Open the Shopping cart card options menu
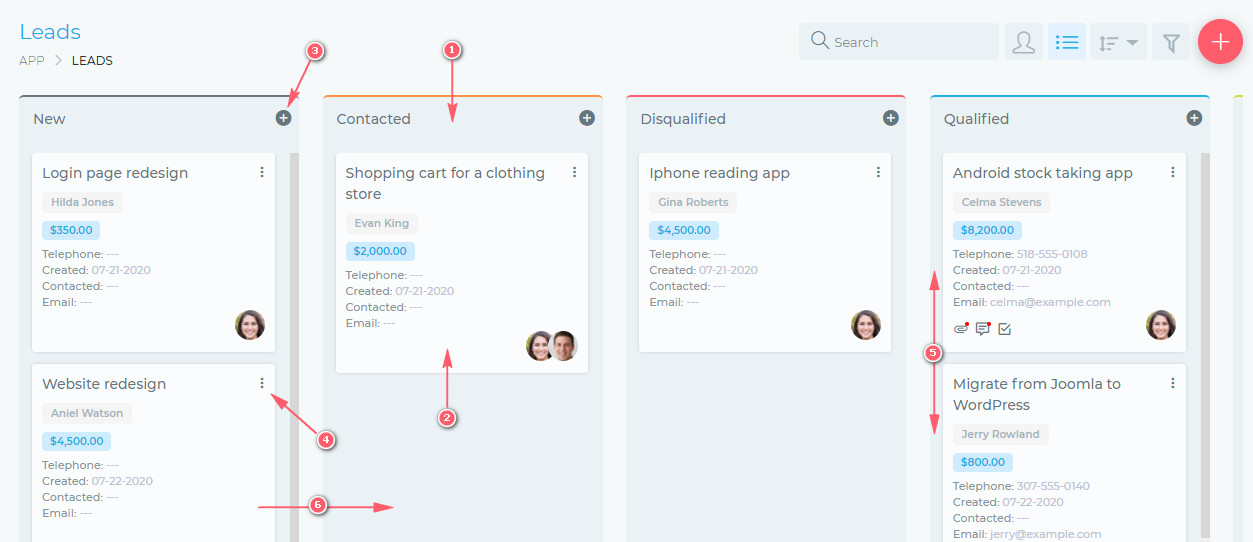The width and height of the screenshot is (1253, 542). 575,172
